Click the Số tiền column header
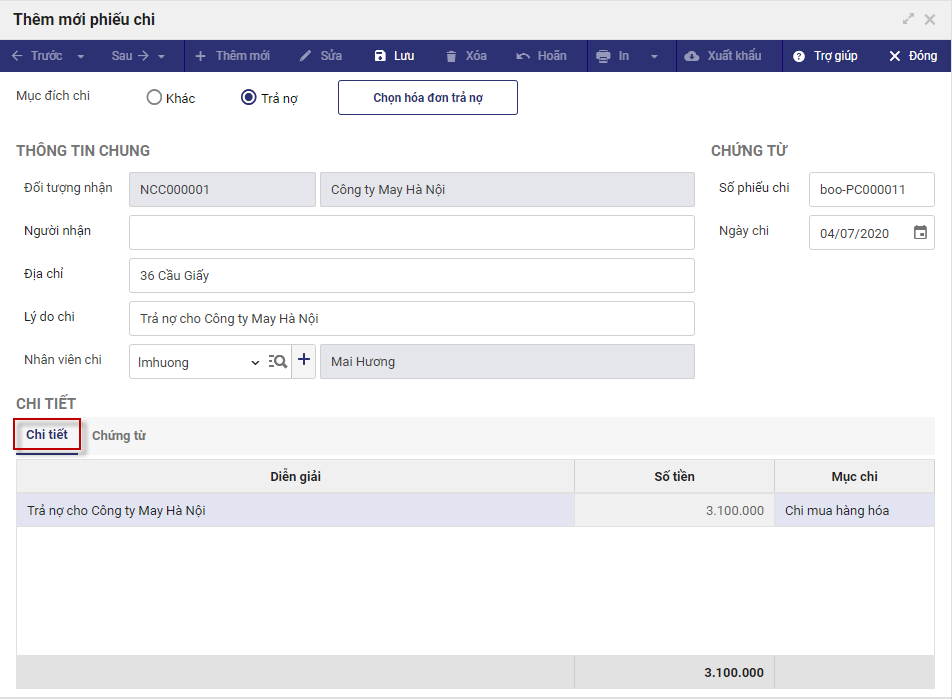 (675, 477)
